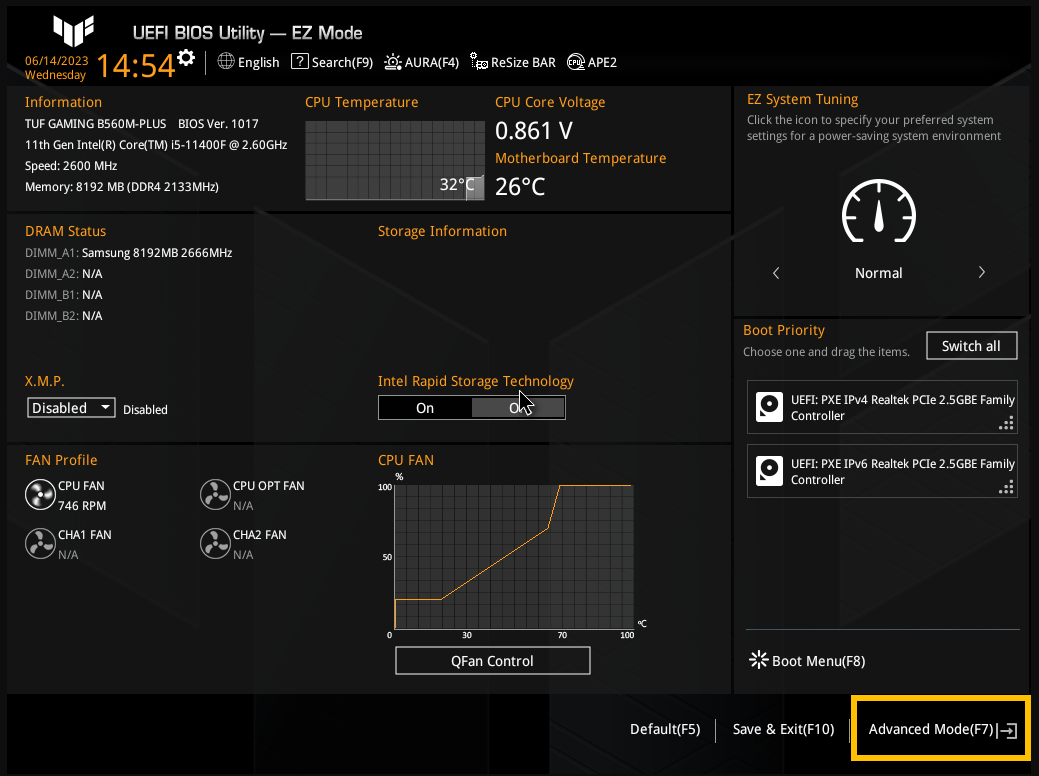
Task: Click Save & Exit(F10)
Action: 783,729
